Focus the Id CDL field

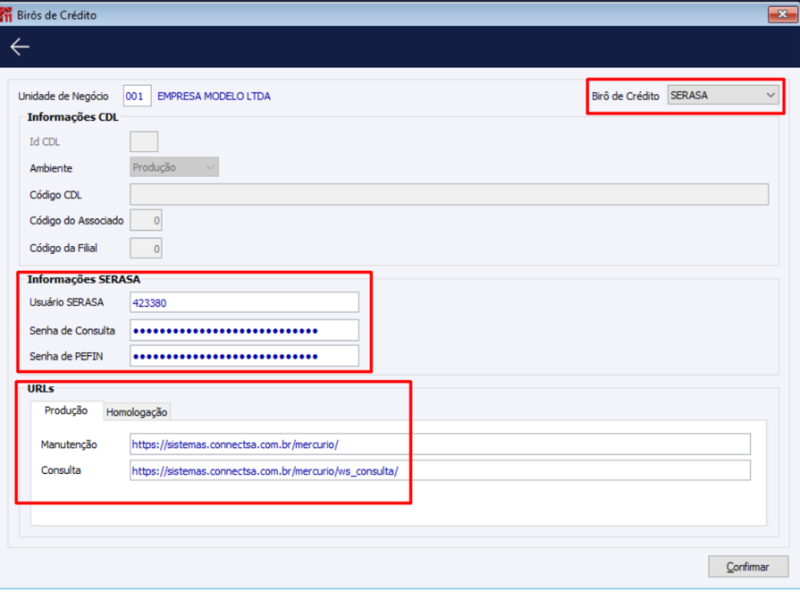coord(144,141)
